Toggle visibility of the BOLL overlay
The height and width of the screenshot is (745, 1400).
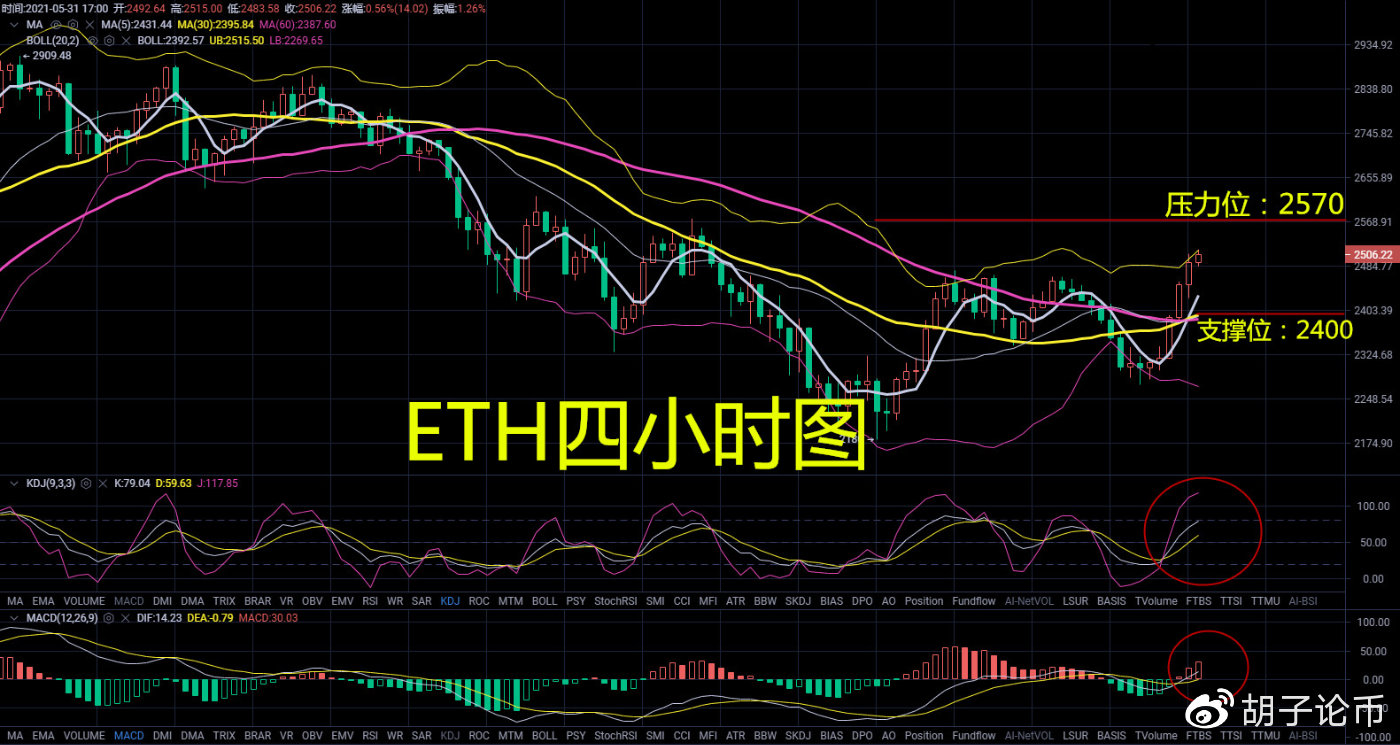(x=92, y=40)
